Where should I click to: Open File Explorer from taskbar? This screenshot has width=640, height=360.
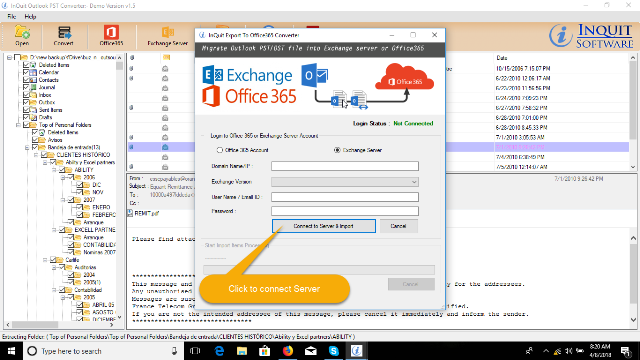(x=242, y=351)
